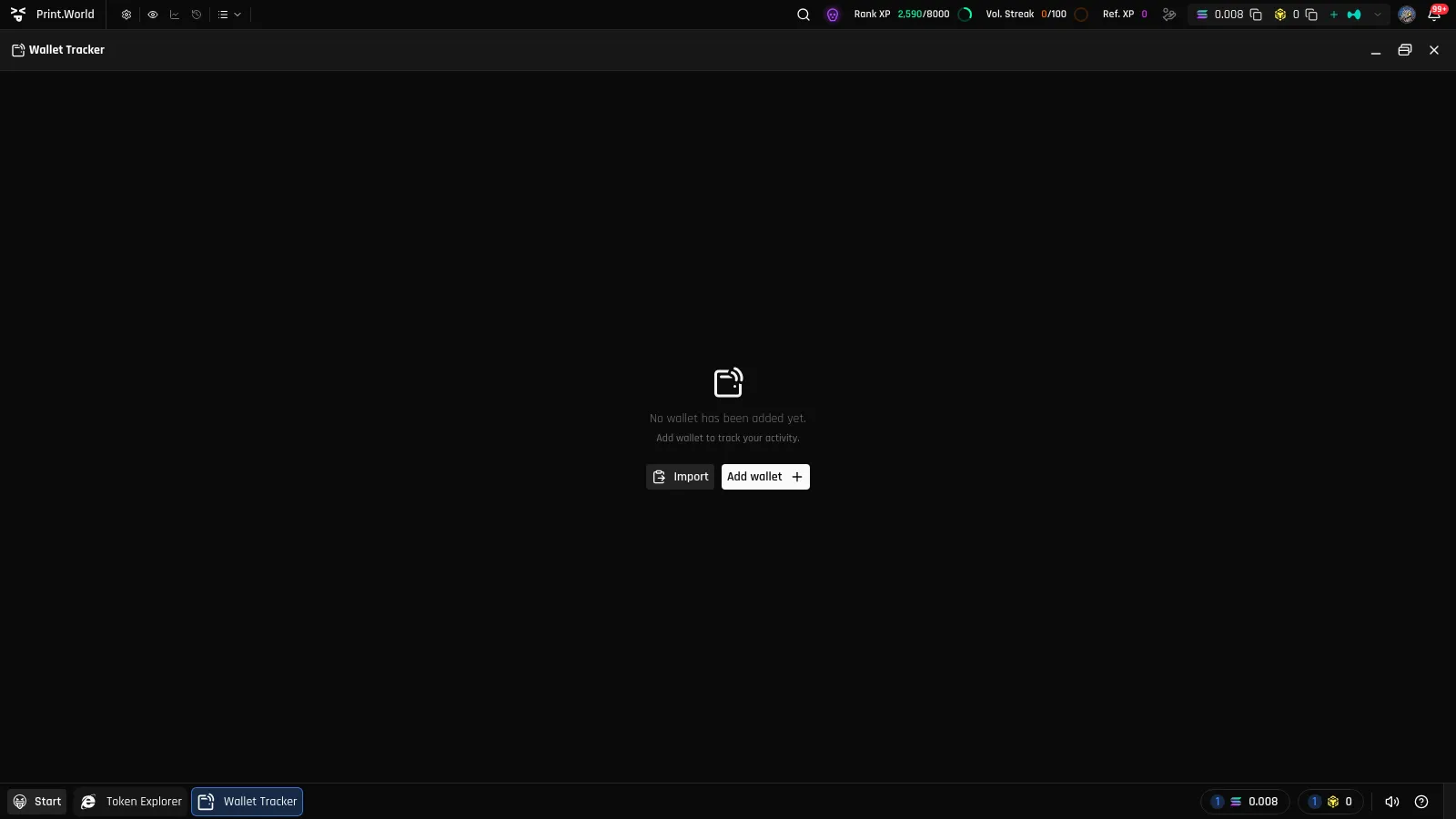Switch to Token Explorer in taskbar
The width and height of the screenshot is (1456, 819).
pos(132,802)
